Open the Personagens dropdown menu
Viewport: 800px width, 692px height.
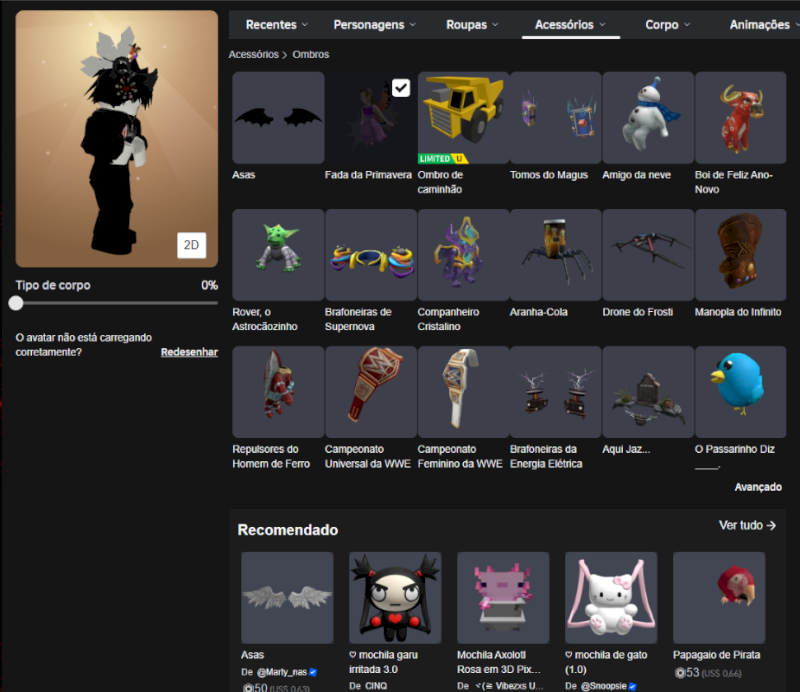(x=375, y=24)
